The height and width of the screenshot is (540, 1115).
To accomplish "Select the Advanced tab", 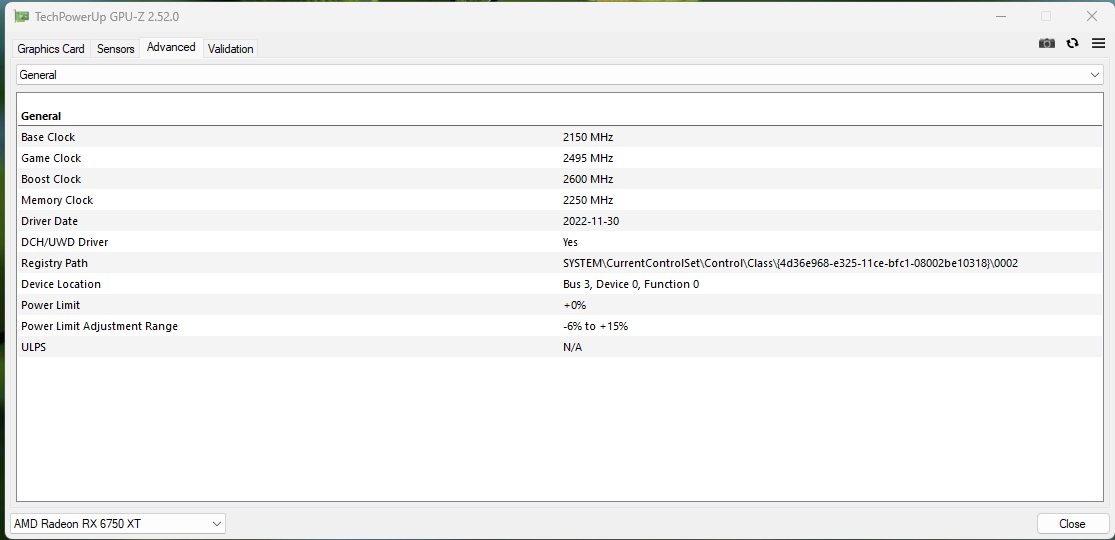I will [171, 47].
